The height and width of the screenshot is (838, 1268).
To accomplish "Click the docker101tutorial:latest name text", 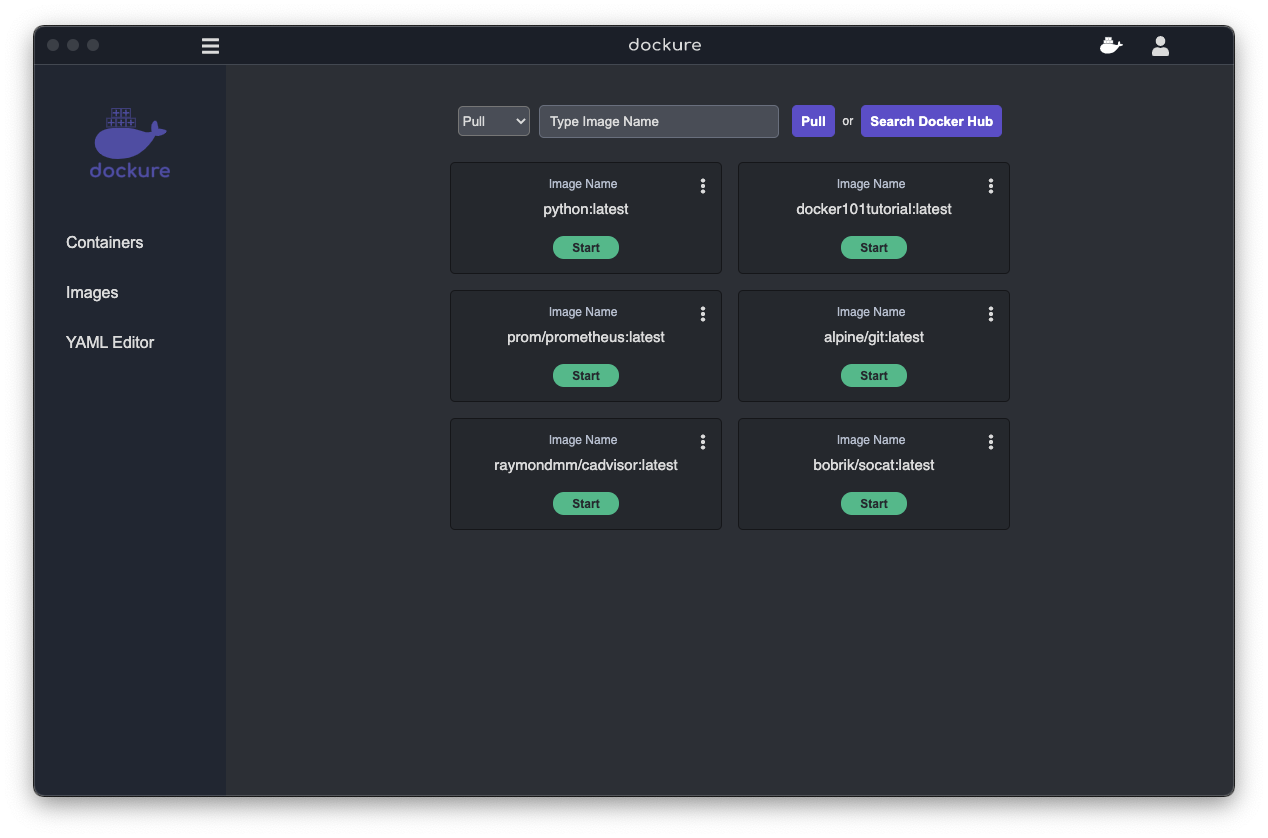I will 874,210.
